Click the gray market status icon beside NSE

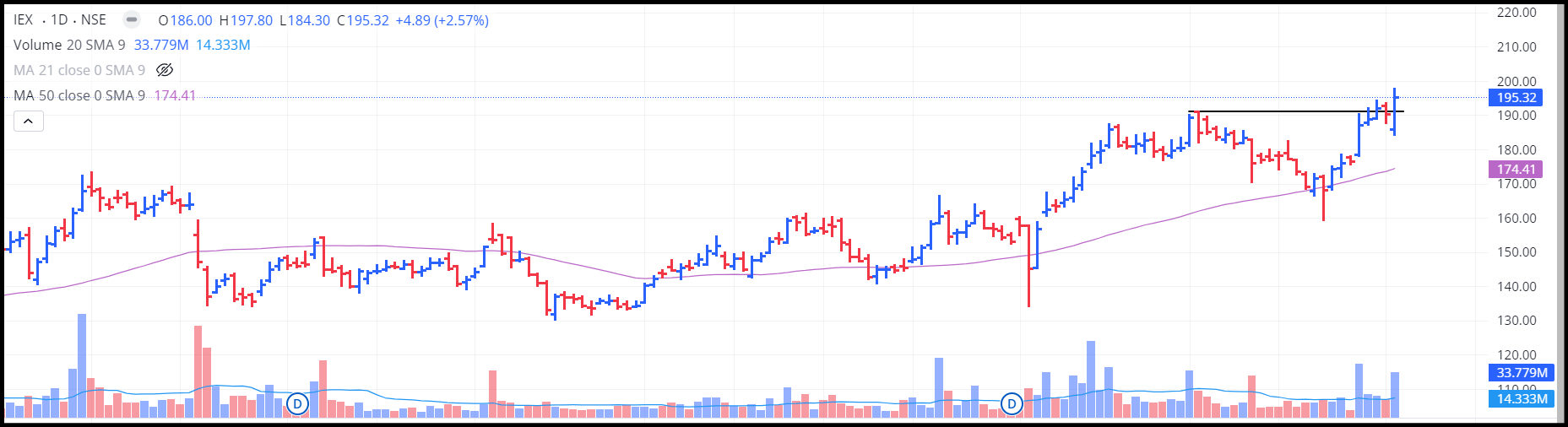coord(132,19)
